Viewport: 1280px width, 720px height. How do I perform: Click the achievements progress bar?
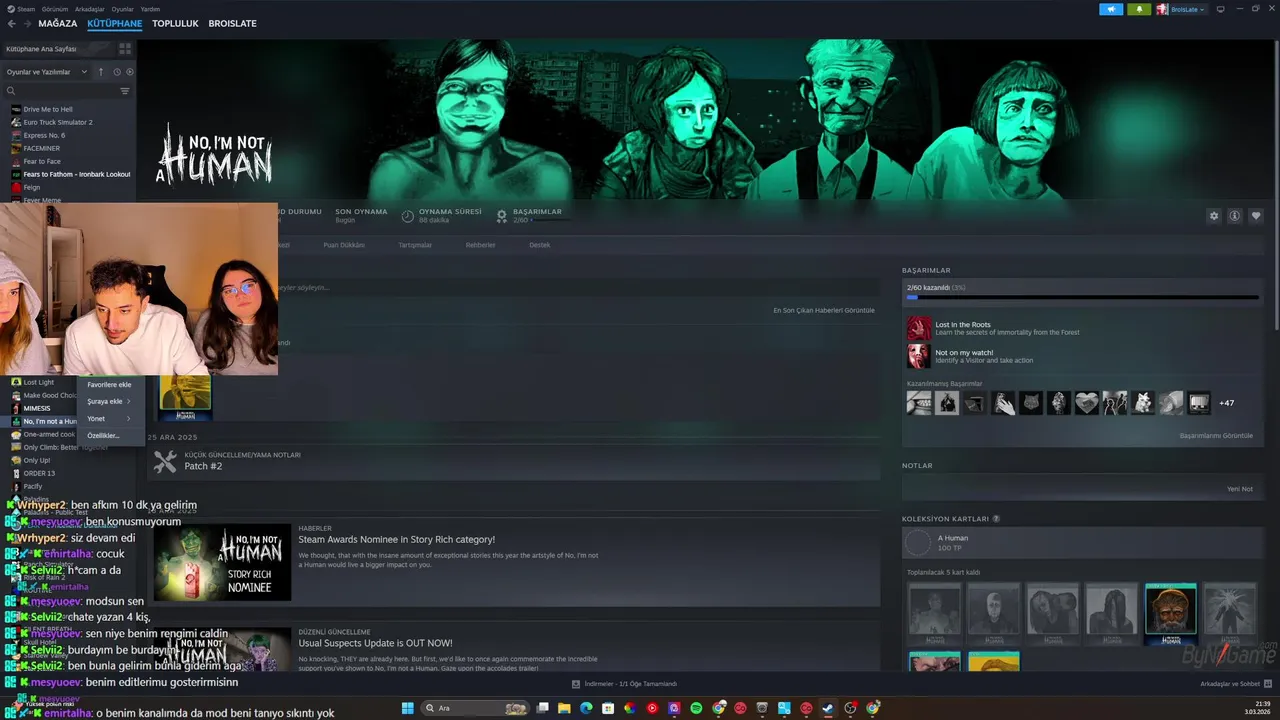[1083, 298]
